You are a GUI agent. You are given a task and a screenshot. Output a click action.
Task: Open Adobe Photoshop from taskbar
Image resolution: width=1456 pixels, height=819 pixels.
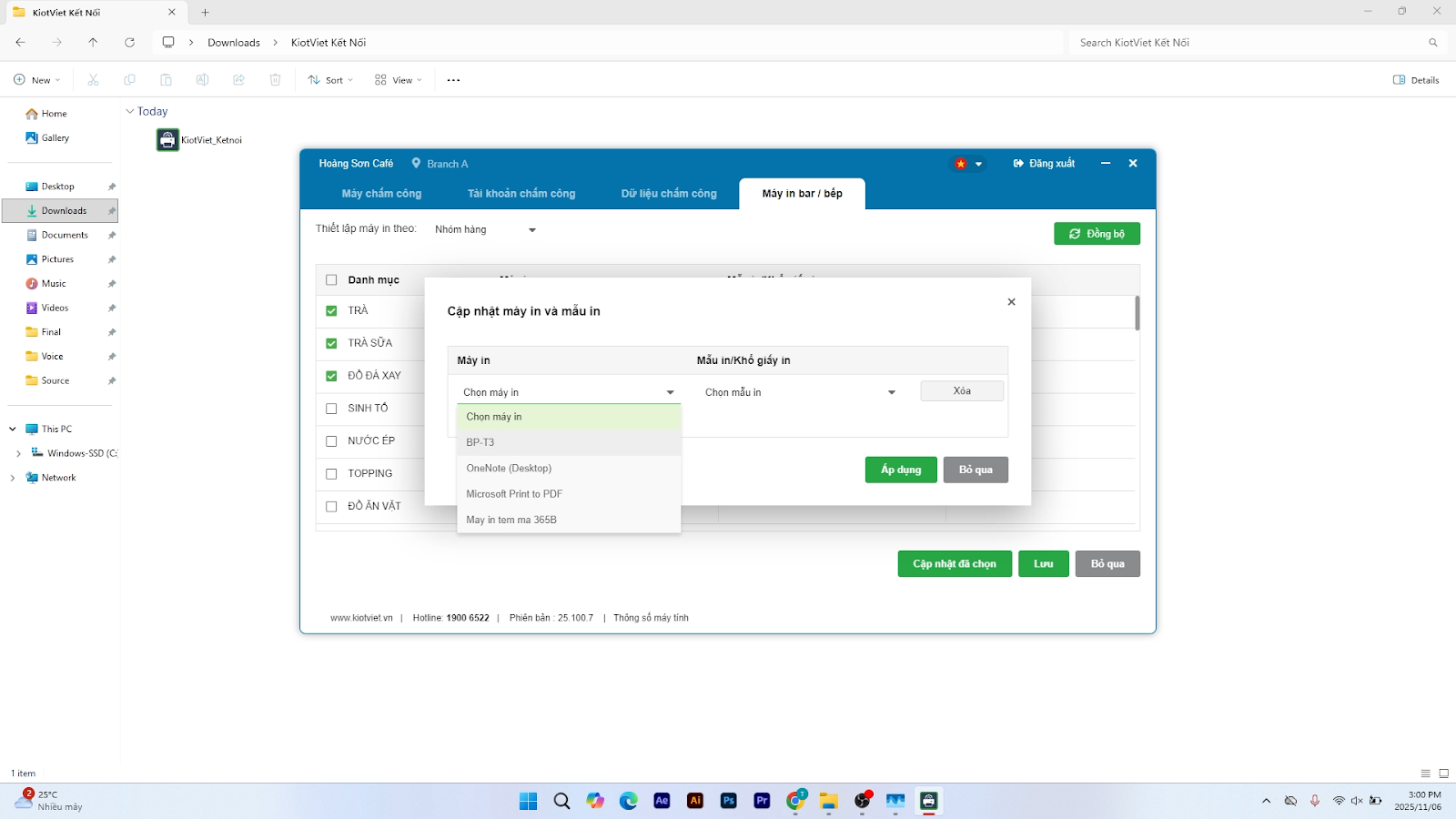[x=729, y=801]
